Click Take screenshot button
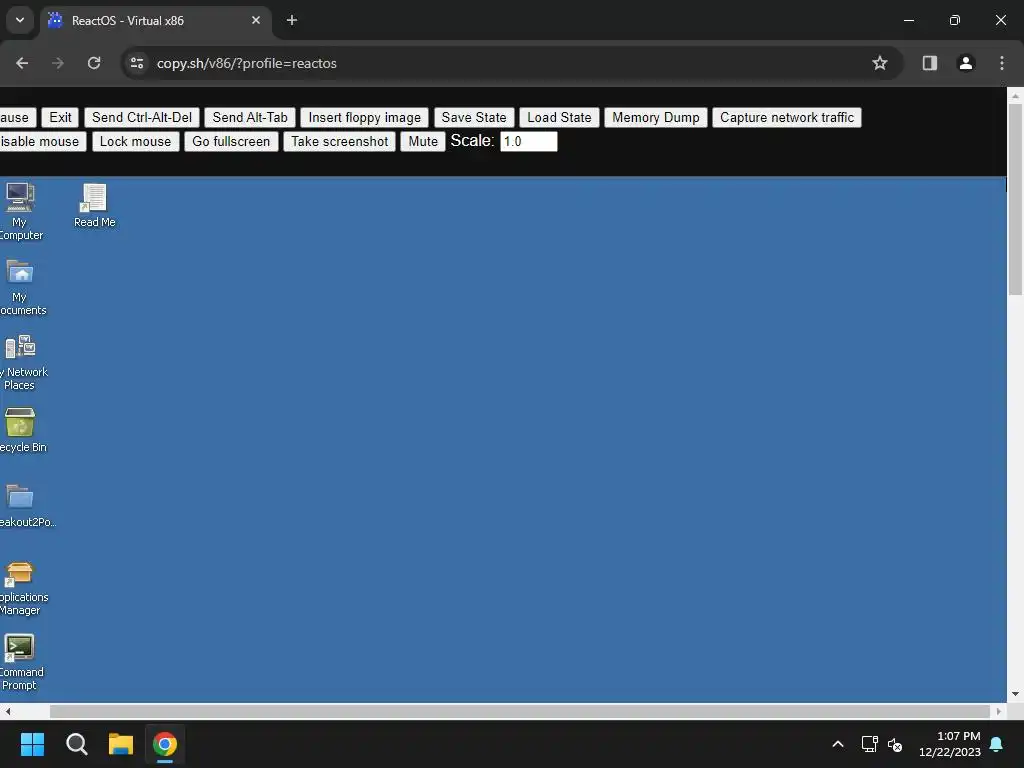1024x768 pixels. tap(340, 142)
